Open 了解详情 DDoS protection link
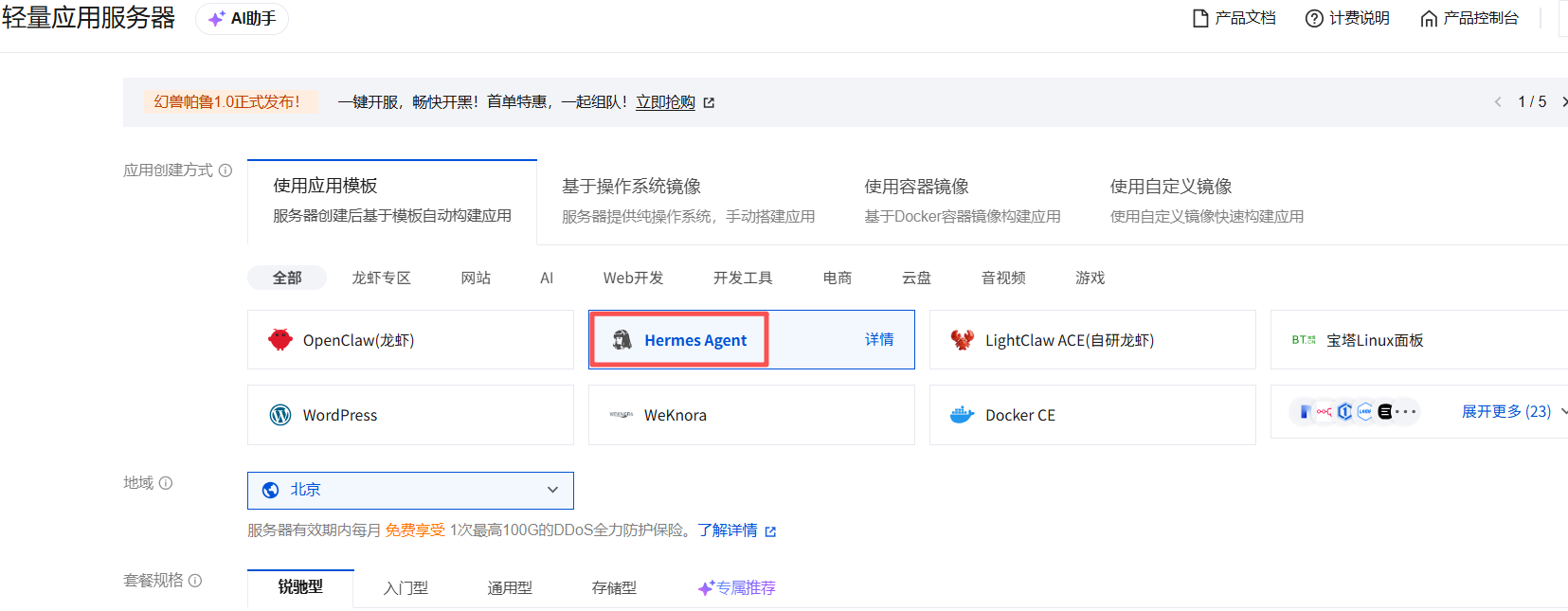The image size is (1568, 611). coord(728,530)
